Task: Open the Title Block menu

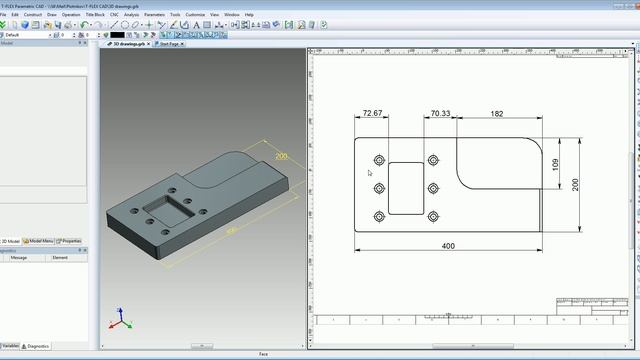Action: pyautogui.click(x=95, y=15)
